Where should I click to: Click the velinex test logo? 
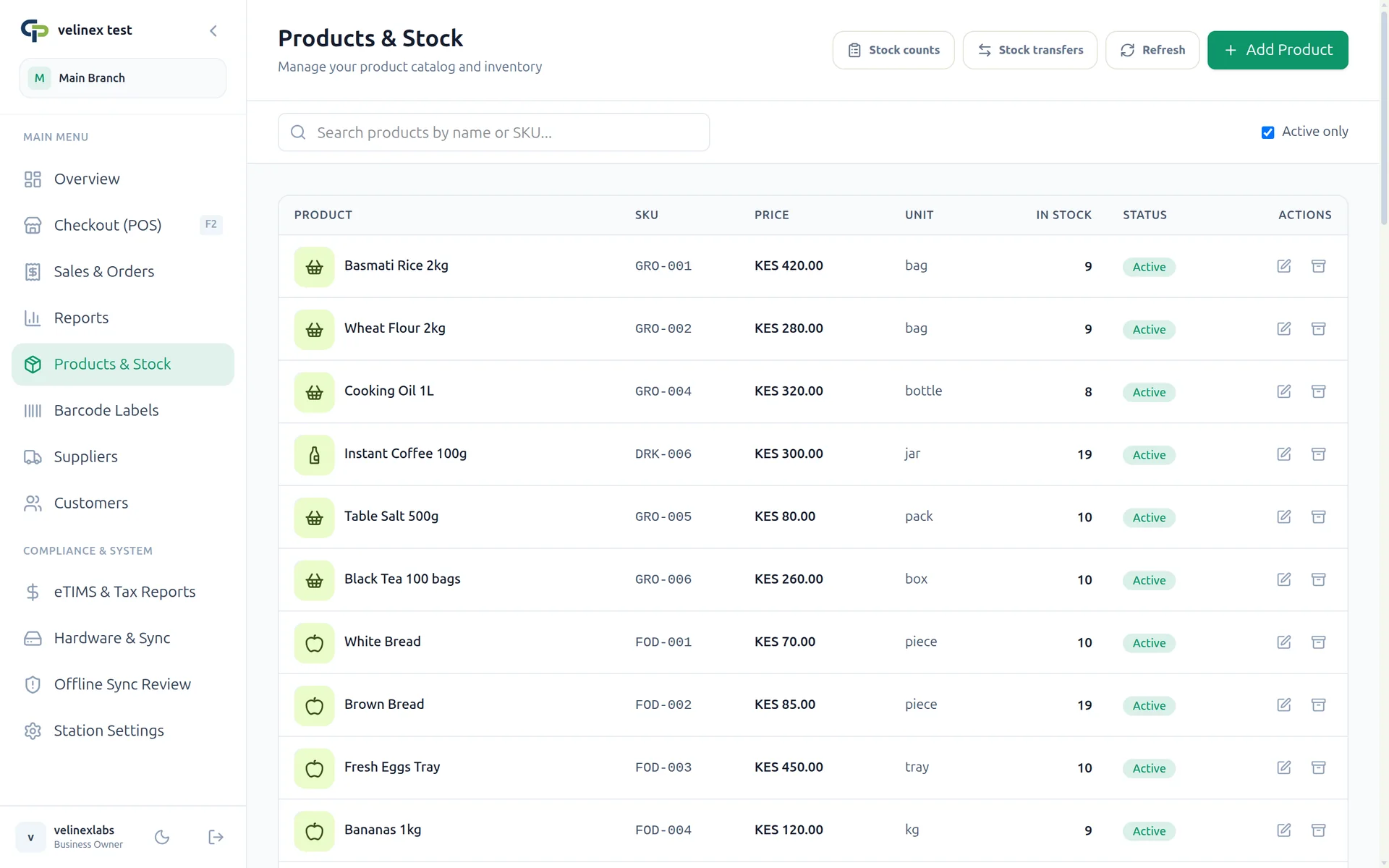point(34,30)
